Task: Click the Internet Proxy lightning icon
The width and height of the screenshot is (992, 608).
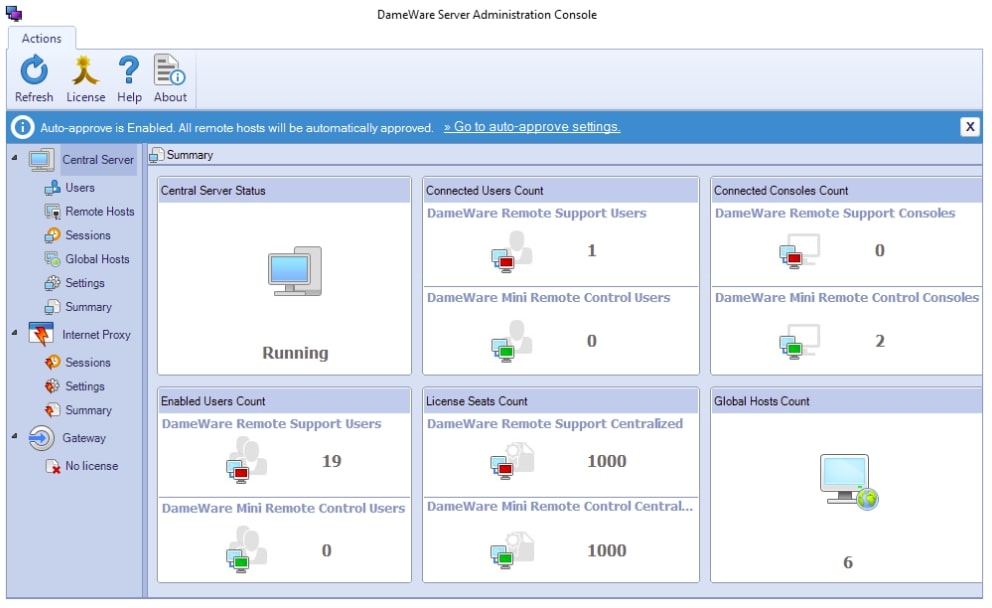Action: tap(41, 334)
